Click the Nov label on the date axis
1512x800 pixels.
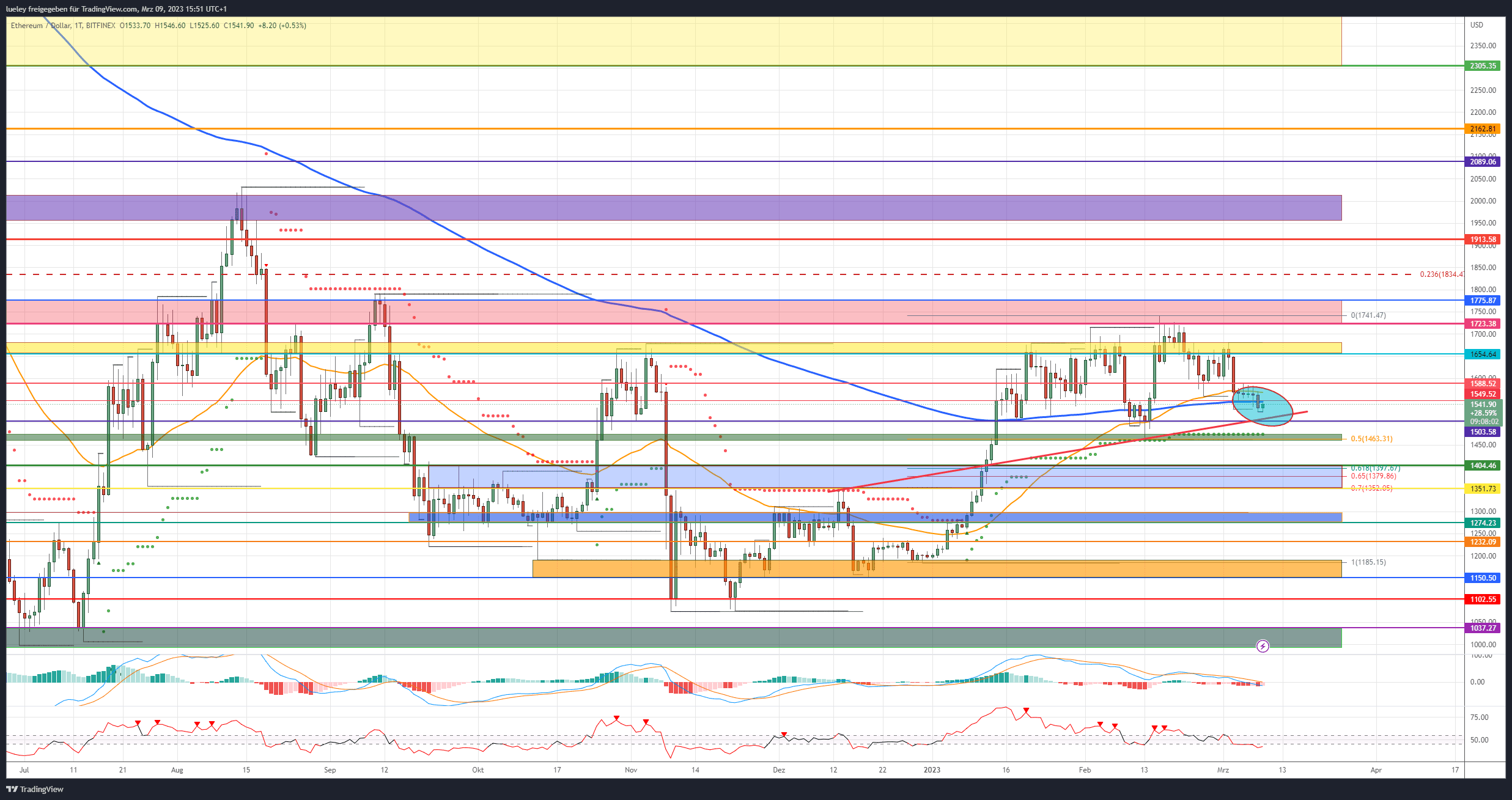631,770
